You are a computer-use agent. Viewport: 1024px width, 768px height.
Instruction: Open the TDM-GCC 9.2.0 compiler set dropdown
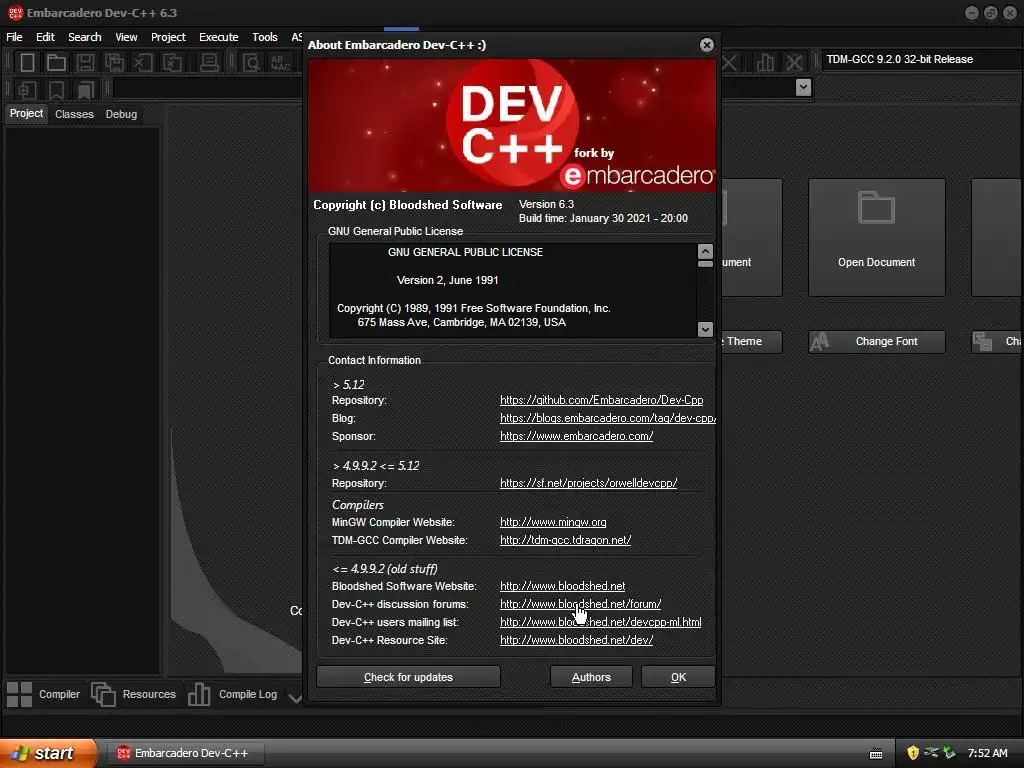click(x=921, y=59)
